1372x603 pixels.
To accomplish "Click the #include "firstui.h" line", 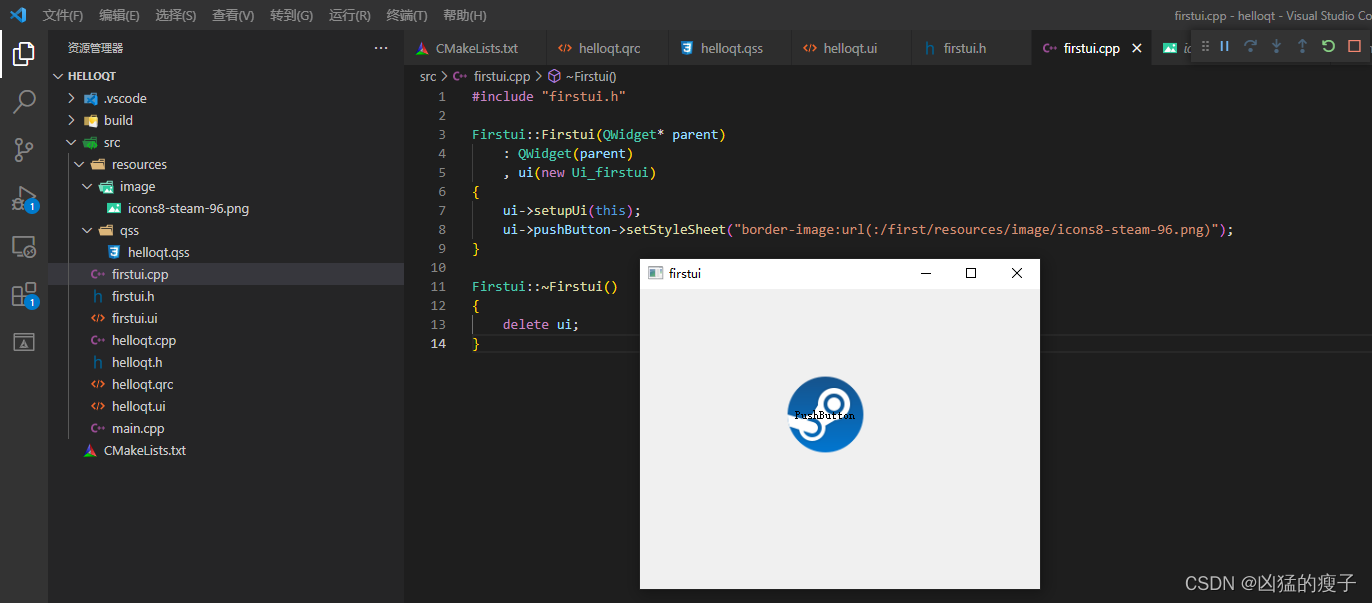I will coord(548,97).
